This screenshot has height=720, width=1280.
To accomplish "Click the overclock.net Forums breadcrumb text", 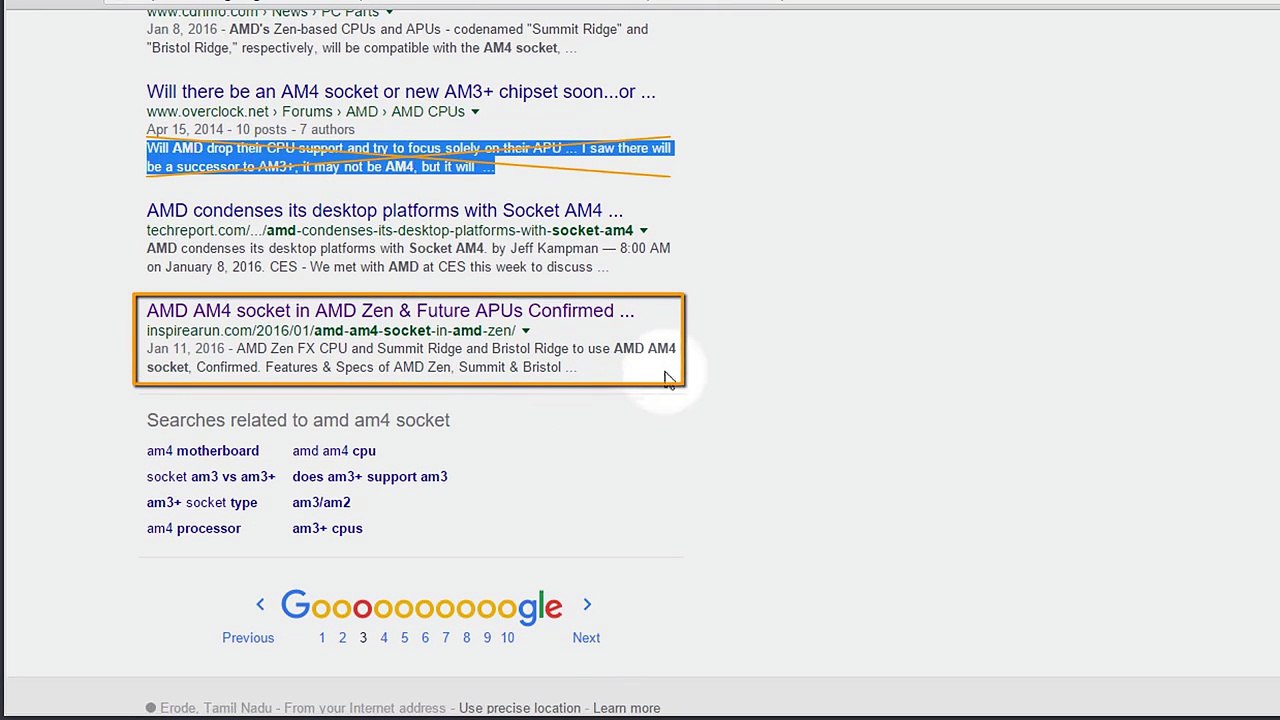I will click(307, 112).
